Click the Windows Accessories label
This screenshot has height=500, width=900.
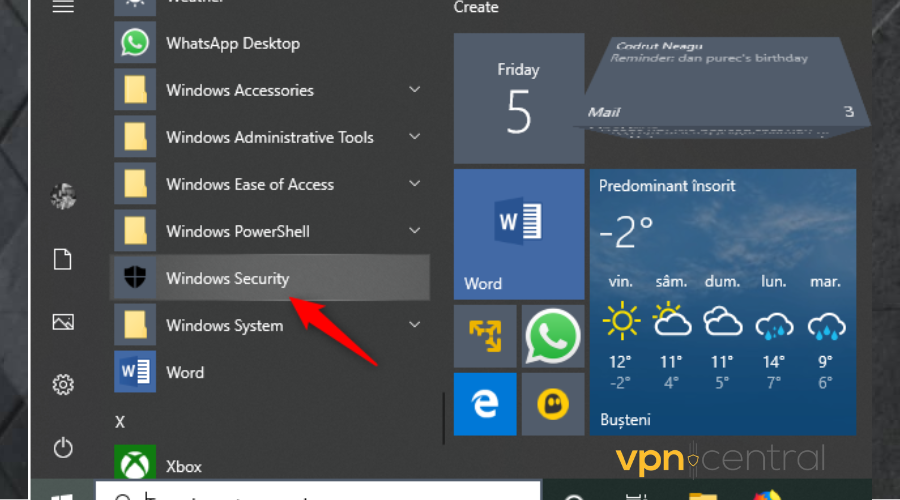click(x=240, y=90)
